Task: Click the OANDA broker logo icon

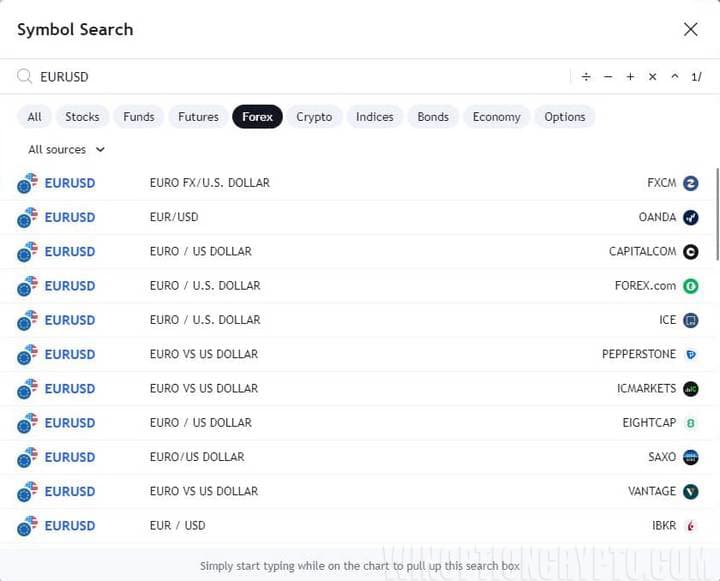Action: pos(690,217)
